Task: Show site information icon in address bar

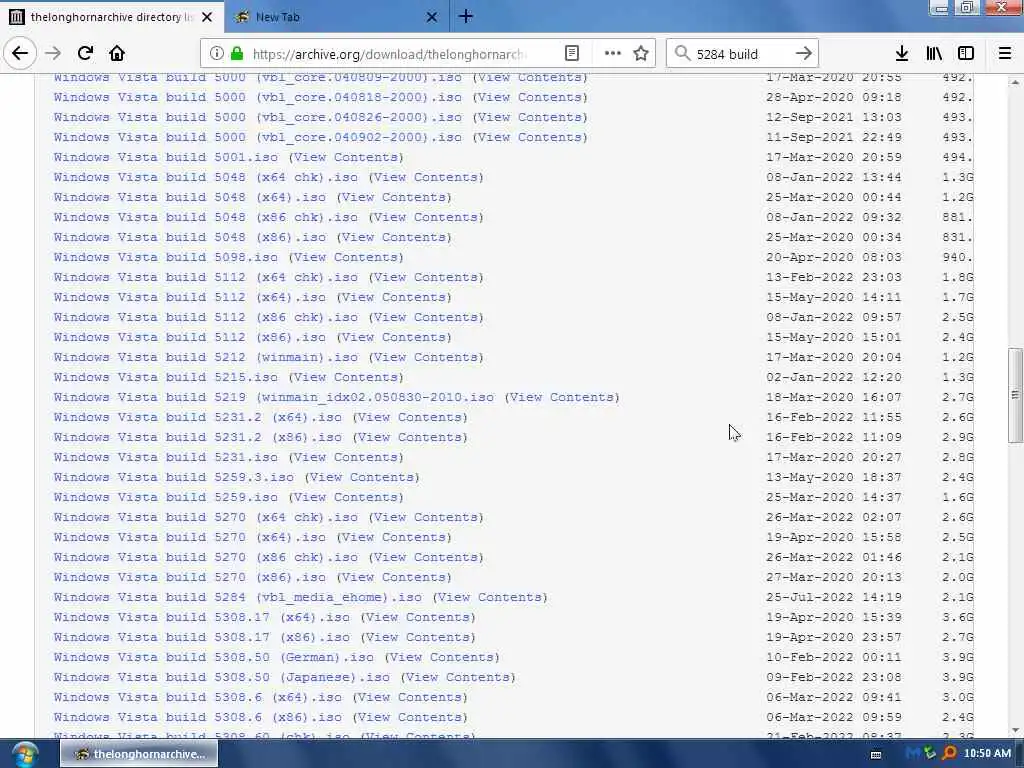Action: pyautogui.click(x=216, y=54)
